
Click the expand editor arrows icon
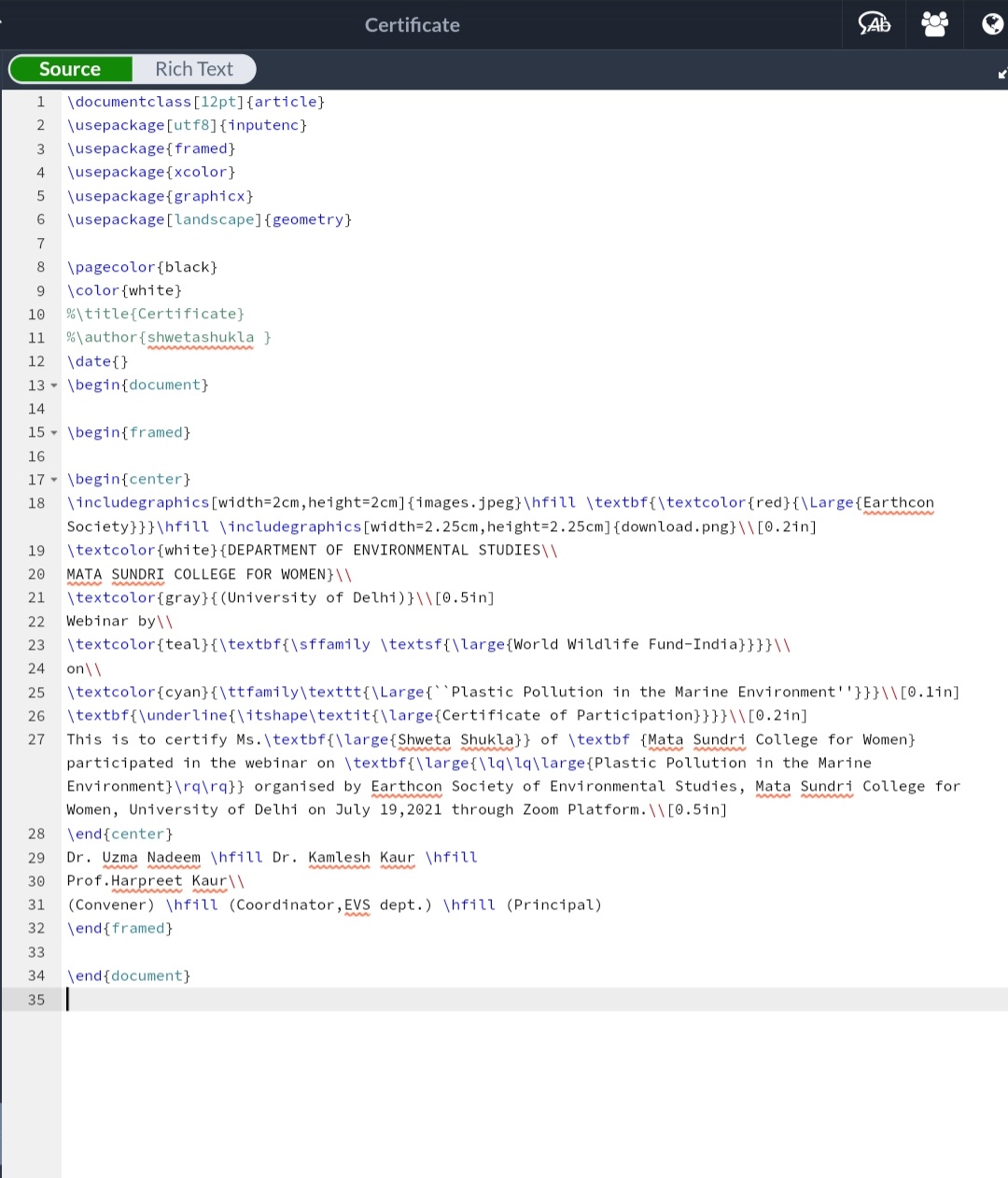[1002, 74]
